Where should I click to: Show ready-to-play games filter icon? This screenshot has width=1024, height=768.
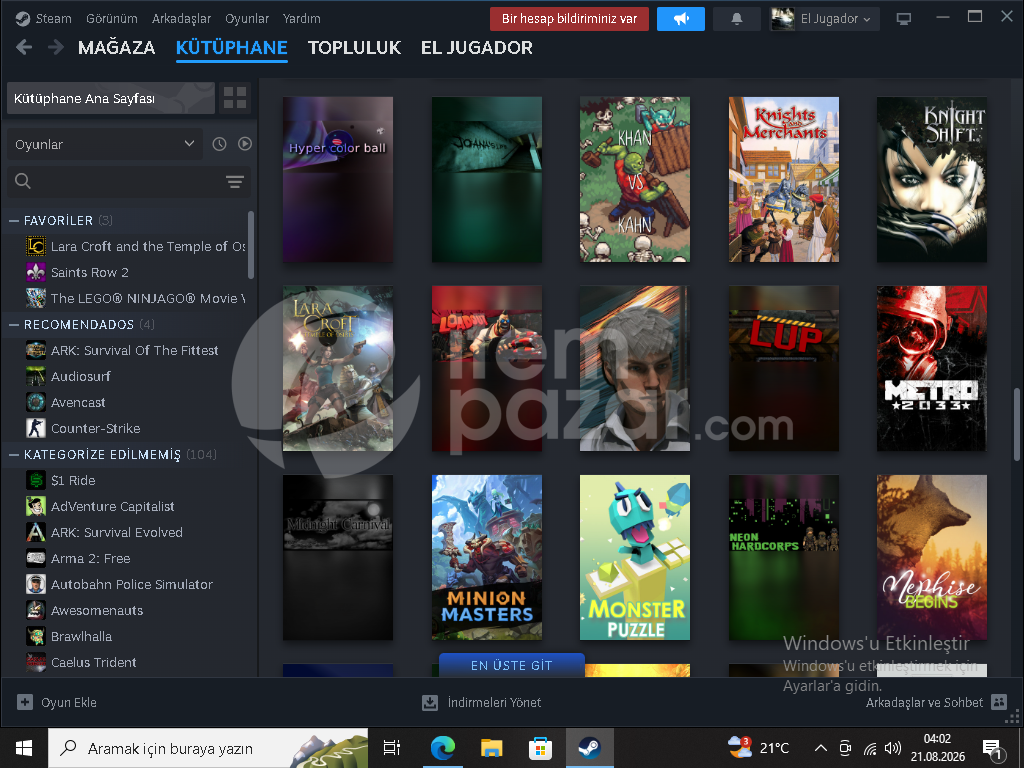245,144
